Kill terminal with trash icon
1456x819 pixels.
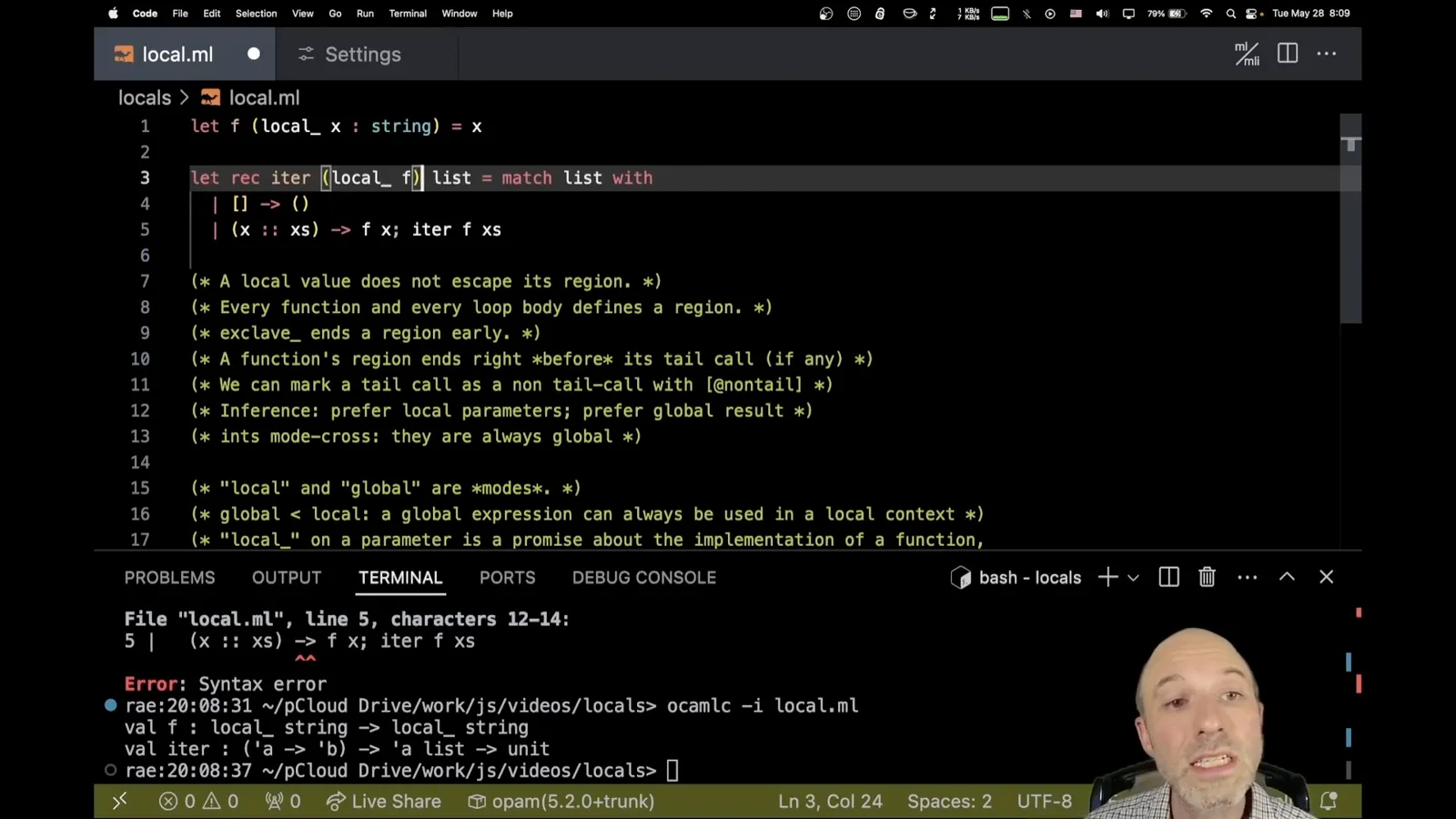(1207, 577)
